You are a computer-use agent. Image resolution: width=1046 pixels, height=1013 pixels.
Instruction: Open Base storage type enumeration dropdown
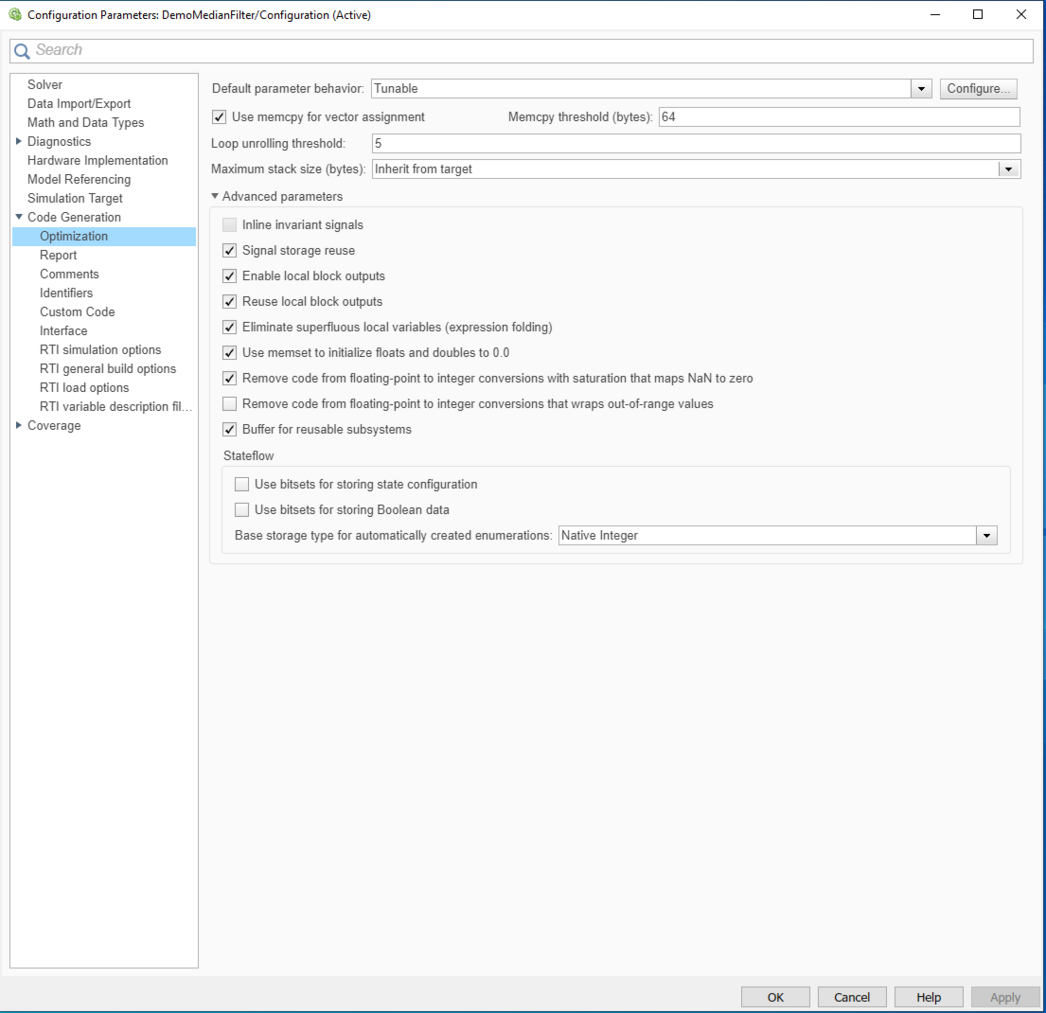987,536
